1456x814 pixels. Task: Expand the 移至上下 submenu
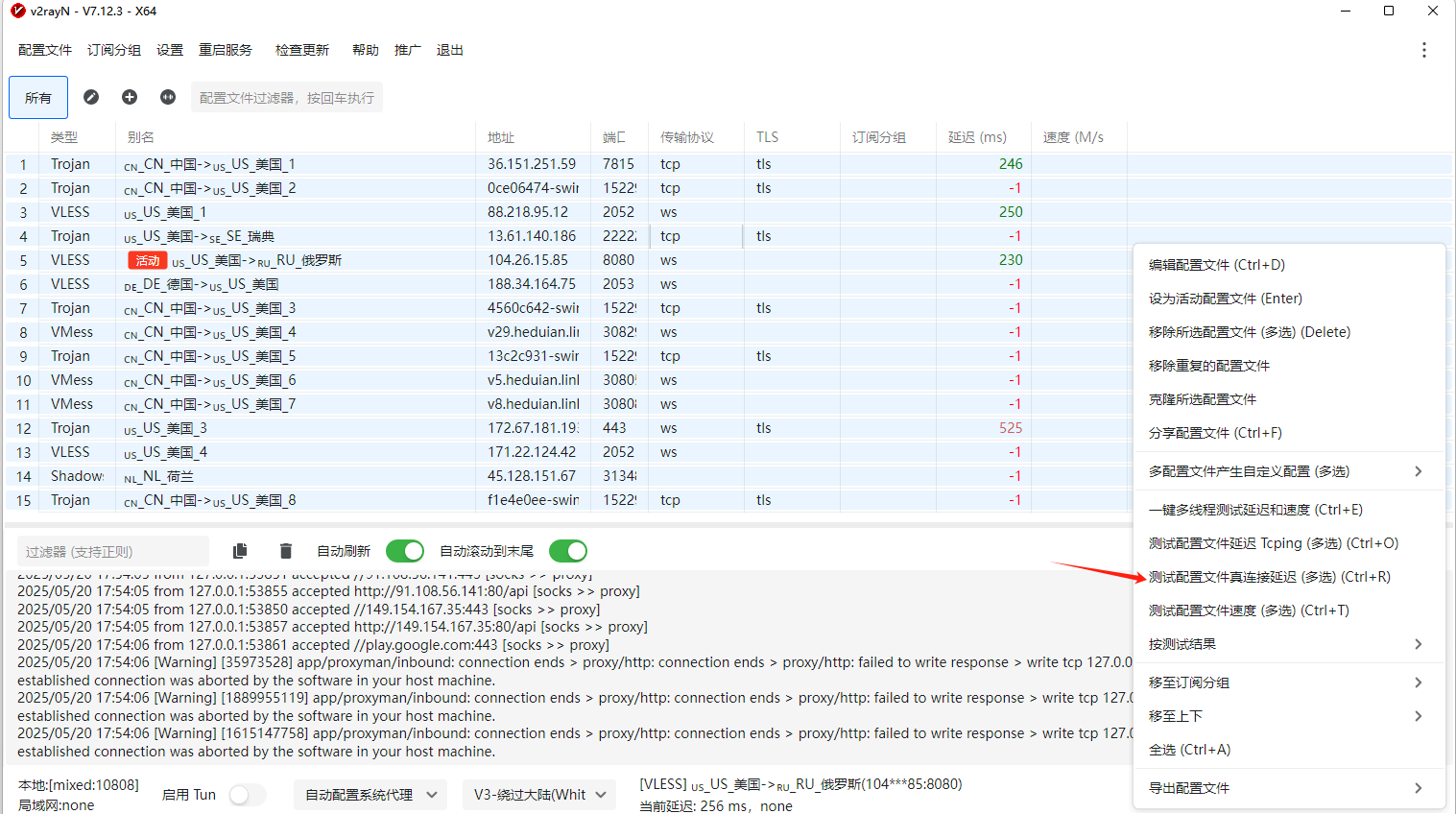1290,716
